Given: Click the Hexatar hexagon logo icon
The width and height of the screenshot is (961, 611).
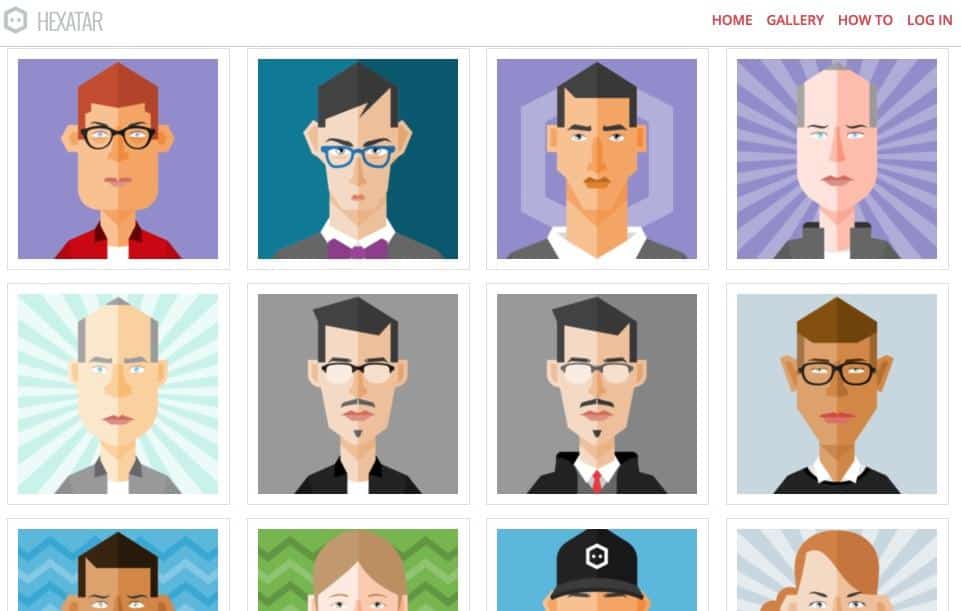Looking at the screenshot, I should click(15, 20).
